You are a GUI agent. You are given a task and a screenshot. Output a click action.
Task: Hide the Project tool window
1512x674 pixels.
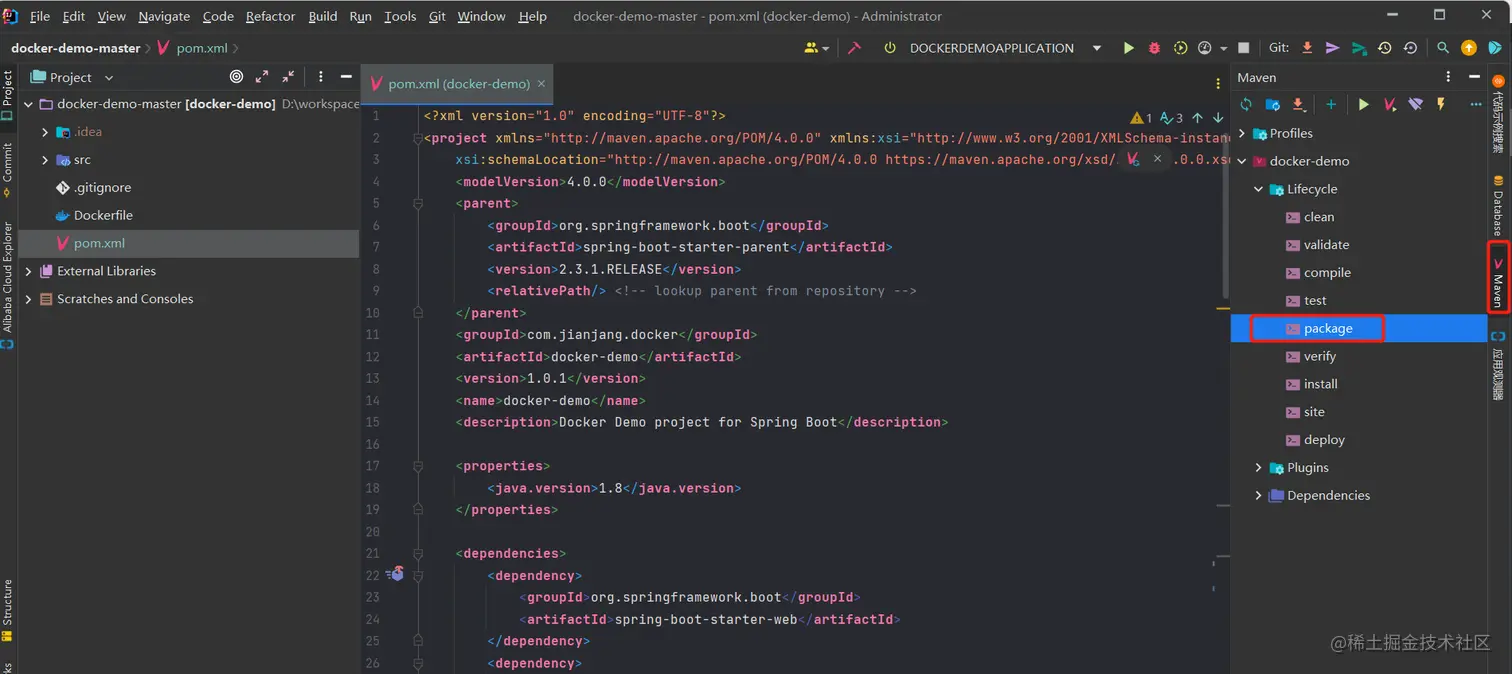(x=346, y=77)
